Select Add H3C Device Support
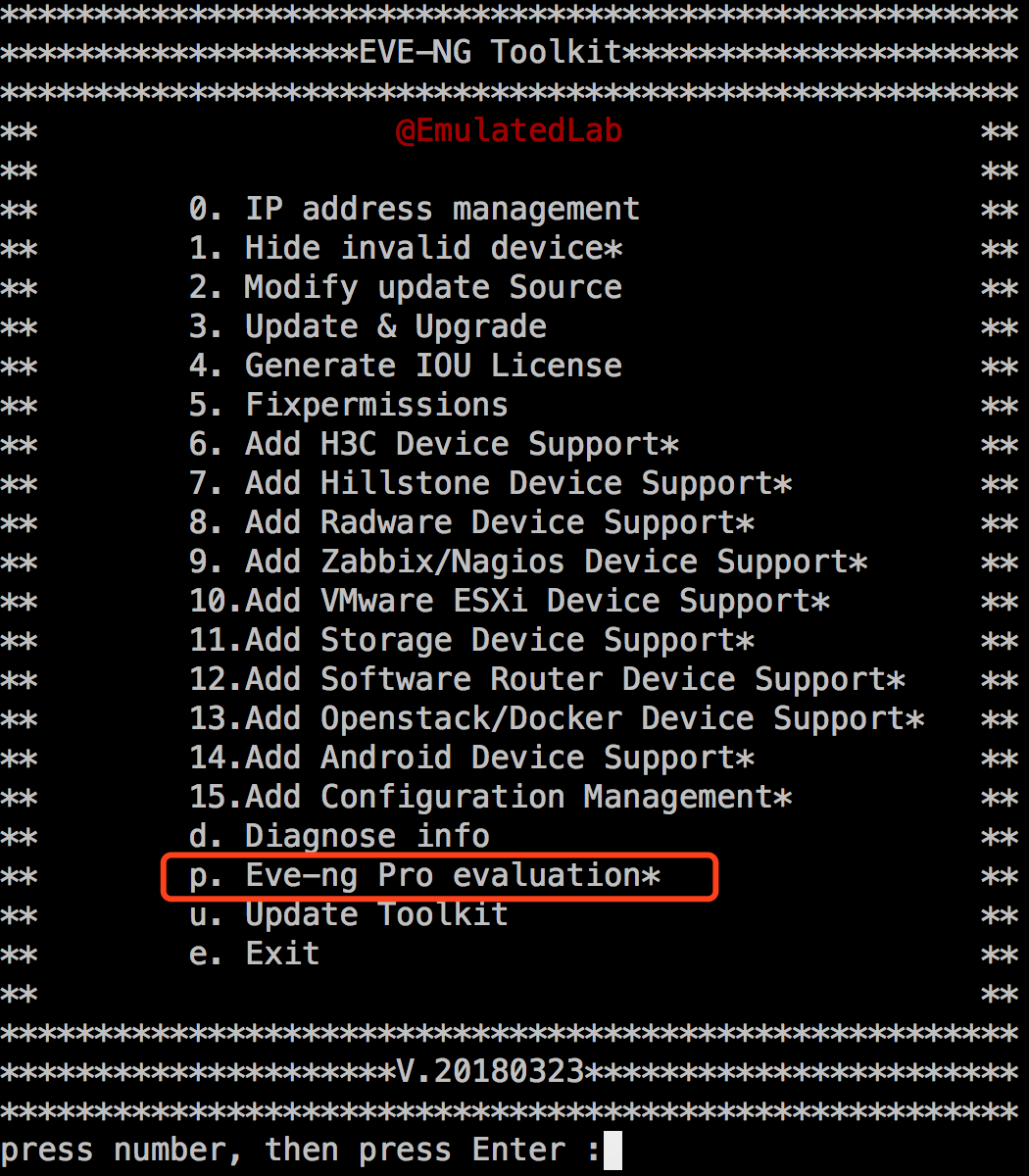 click(x=433, y=444)
